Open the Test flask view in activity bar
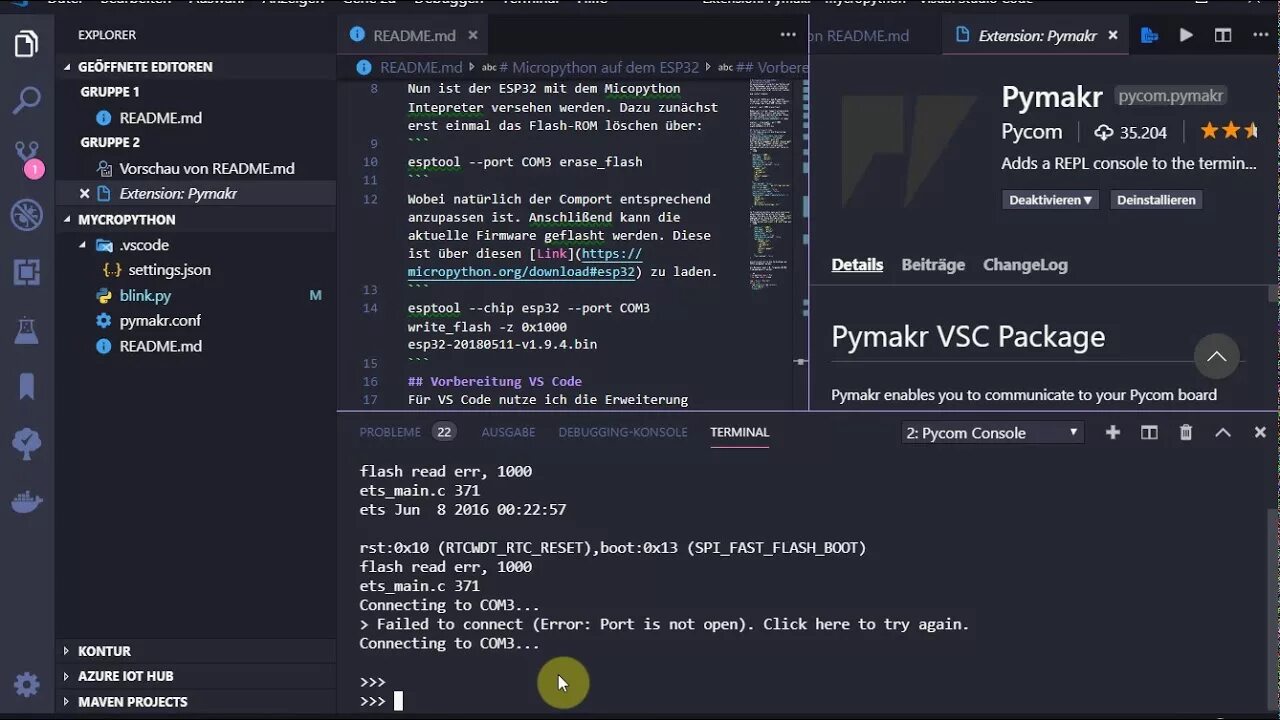Screen dimensions: 1280x720 [x=27, y=328]
